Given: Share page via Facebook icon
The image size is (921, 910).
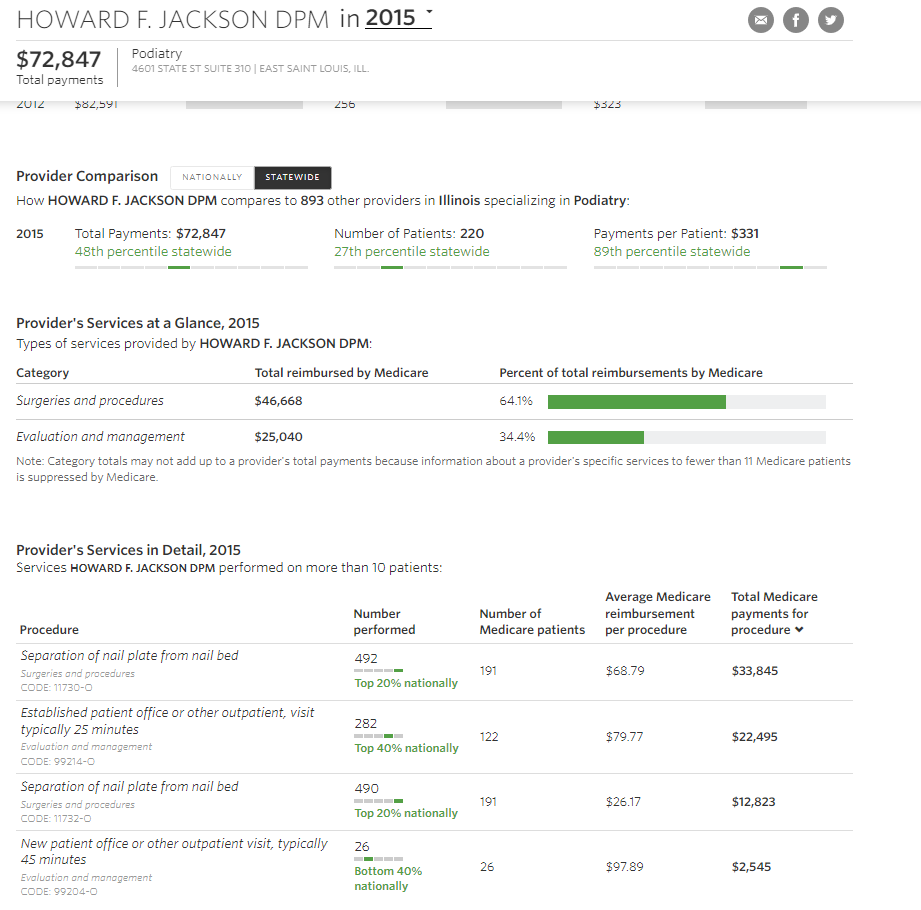Looking at the screenshot, I should [796, 20].
